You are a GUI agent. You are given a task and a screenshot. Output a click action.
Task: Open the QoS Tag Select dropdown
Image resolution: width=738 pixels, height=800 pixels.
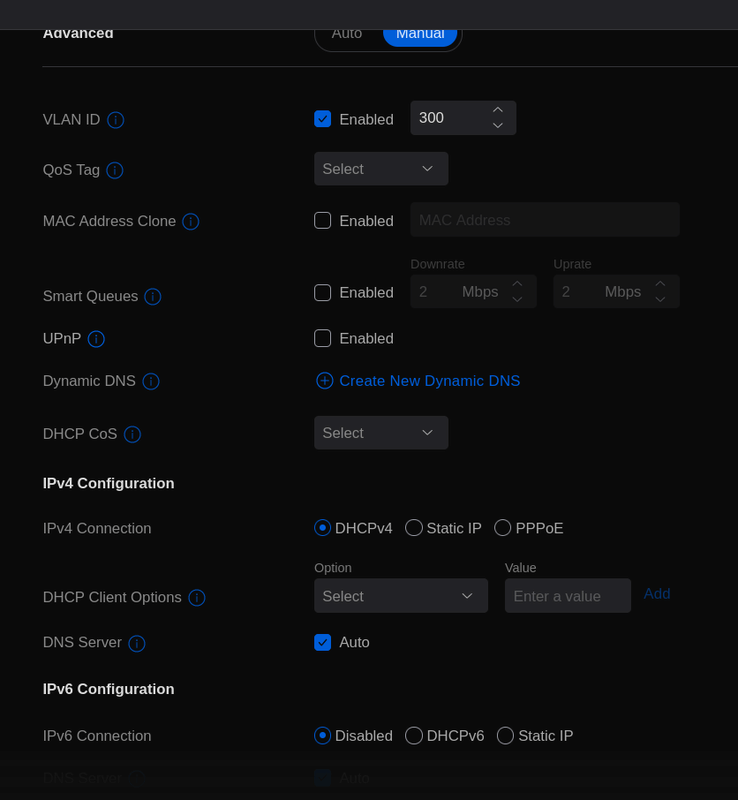coord(381,169)
